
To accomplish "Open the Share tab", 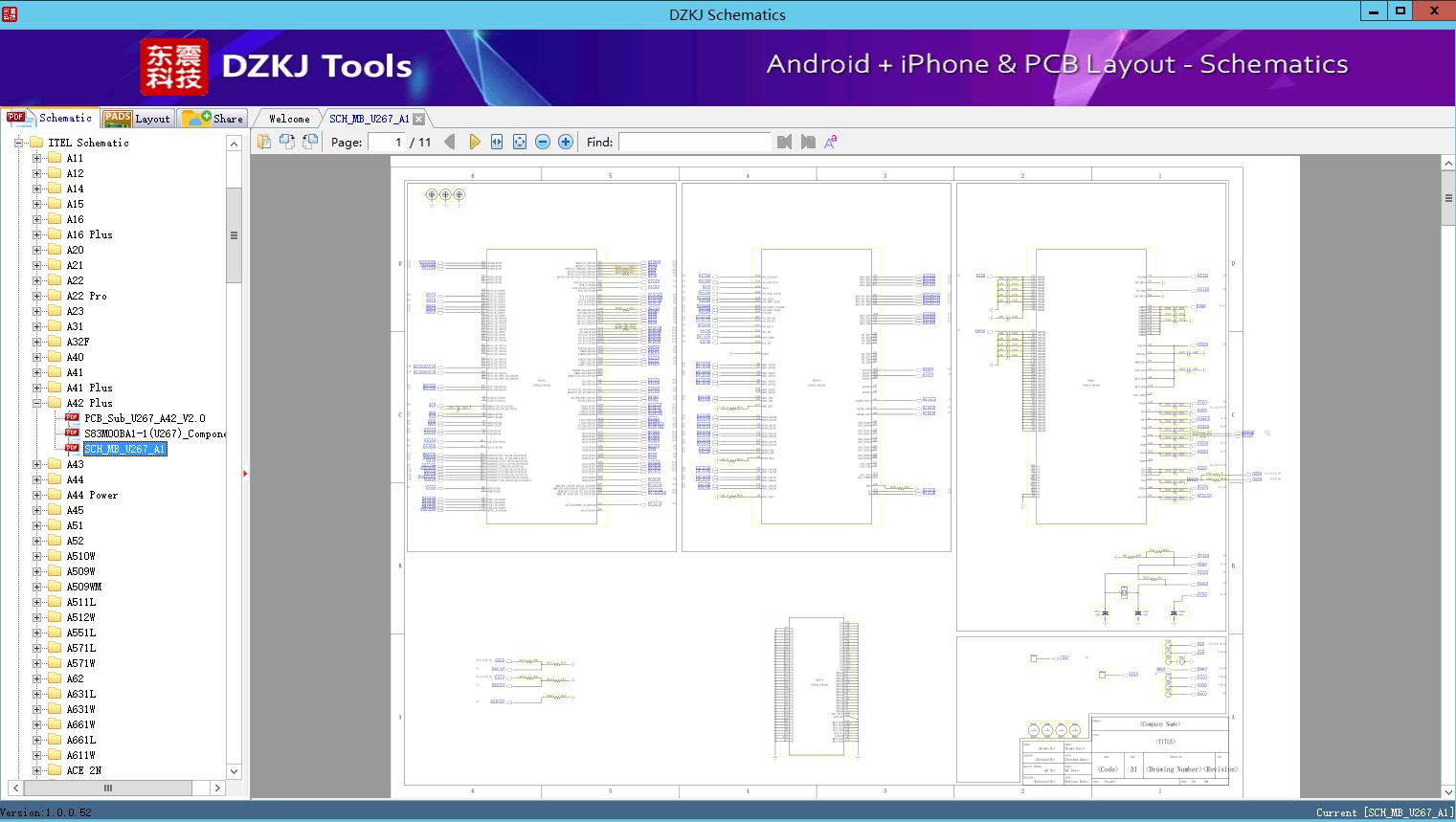I will click(x=213, y=118).
